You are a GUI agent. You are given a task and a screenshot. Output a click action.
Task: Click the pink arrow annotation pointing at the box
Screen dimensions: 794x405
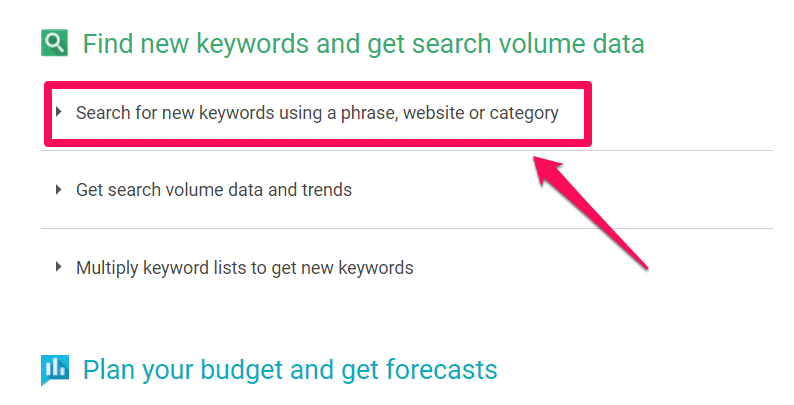point(590,212)
